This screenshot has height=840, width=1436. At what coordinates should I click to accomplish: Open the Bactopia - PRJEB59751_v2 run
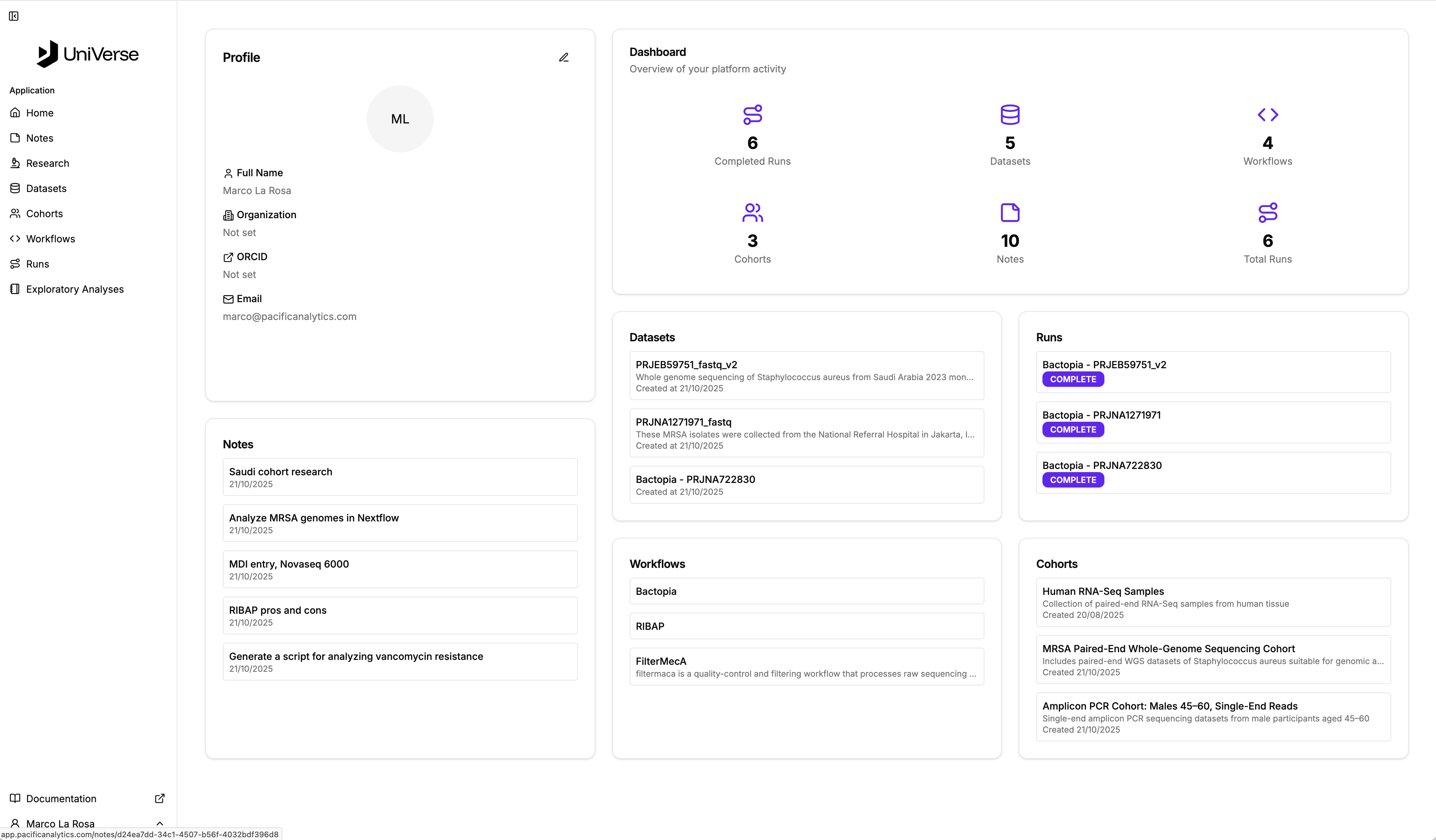click(1212, 371)
